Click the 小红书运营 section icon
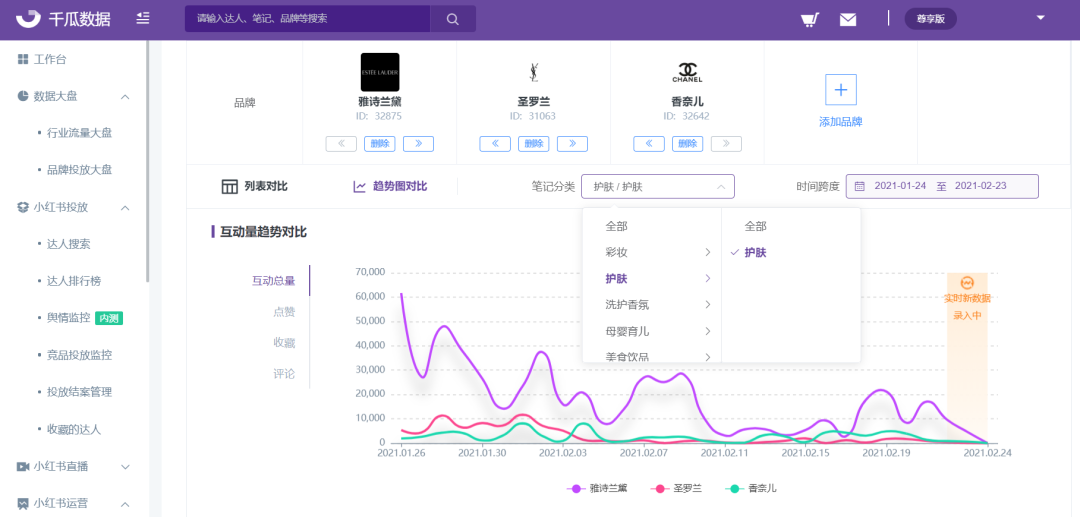Screen dimensions: 1080x517 [23, 503]
